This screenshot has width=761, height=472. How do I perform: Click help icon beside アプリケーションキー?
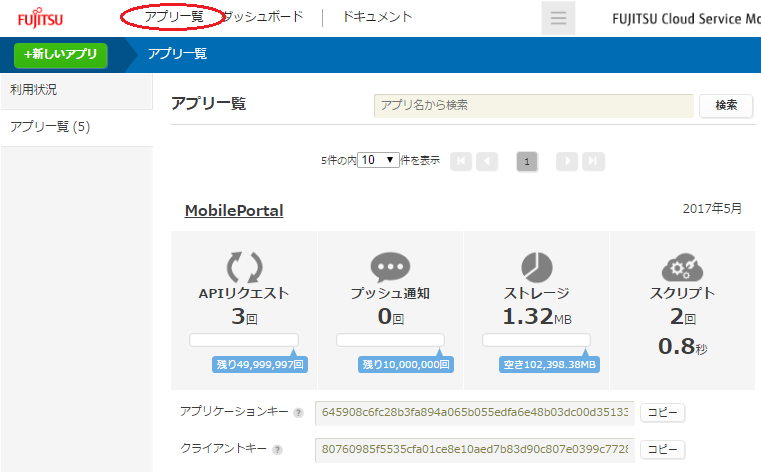click(x=298, y=413)
